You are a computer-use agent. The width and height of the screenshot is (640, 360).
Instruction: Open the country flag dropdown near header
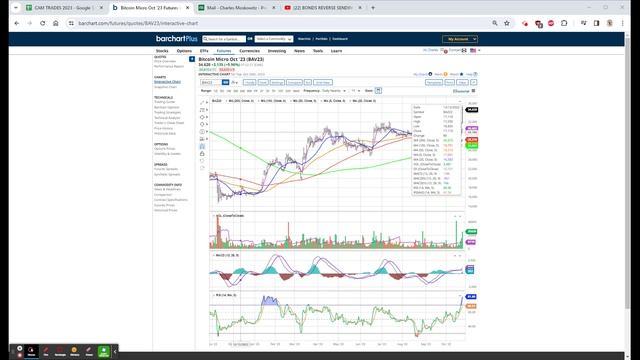click(x=475, y=51)
